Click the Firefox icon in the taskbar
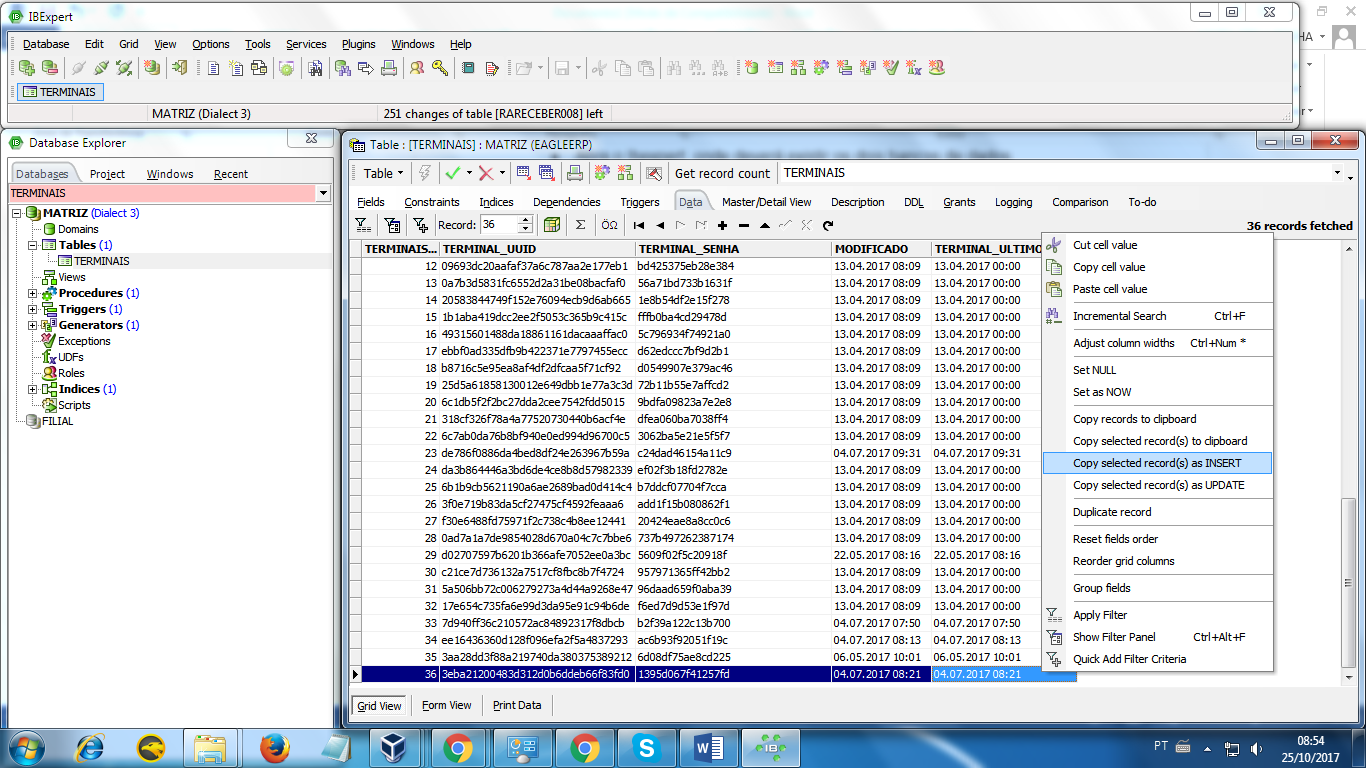This screenshot has width=1366, height=768. [x=274, y=747]
